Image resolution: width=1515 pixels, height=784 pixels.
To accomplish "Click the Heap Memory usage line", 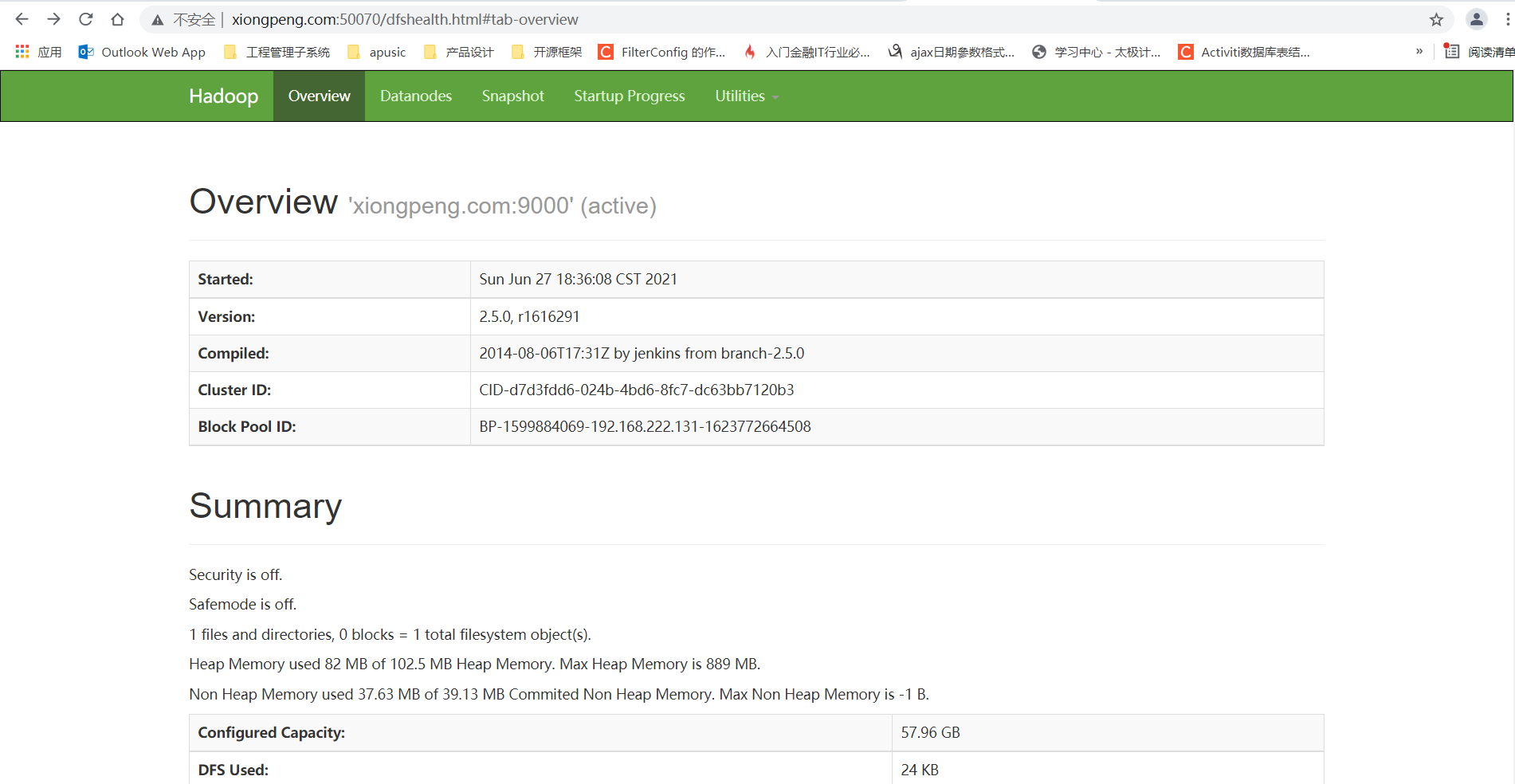I will [474, 664].
